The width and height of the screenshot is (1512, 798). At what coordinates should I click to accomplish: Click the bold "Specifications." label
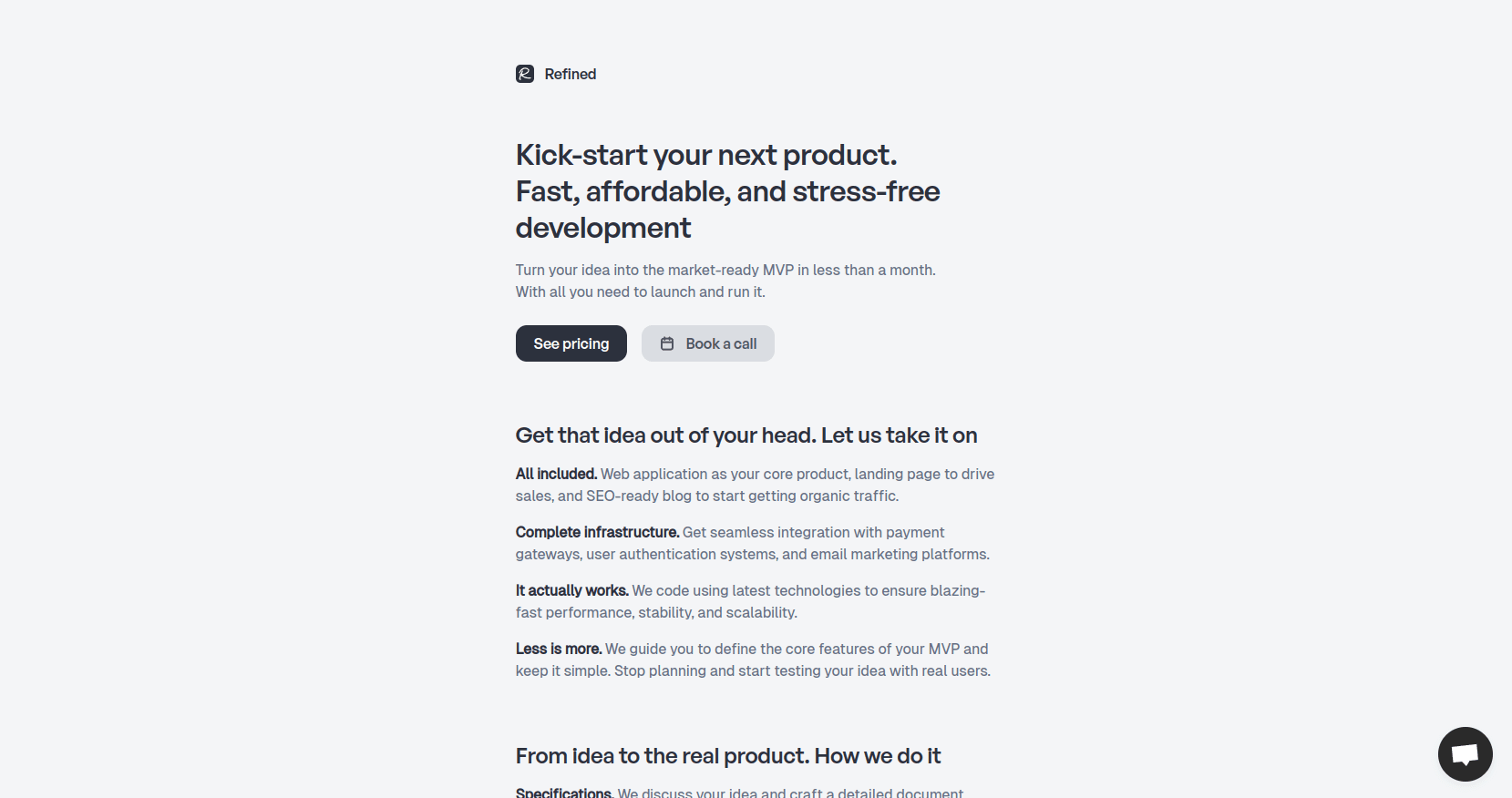(563, 793)
